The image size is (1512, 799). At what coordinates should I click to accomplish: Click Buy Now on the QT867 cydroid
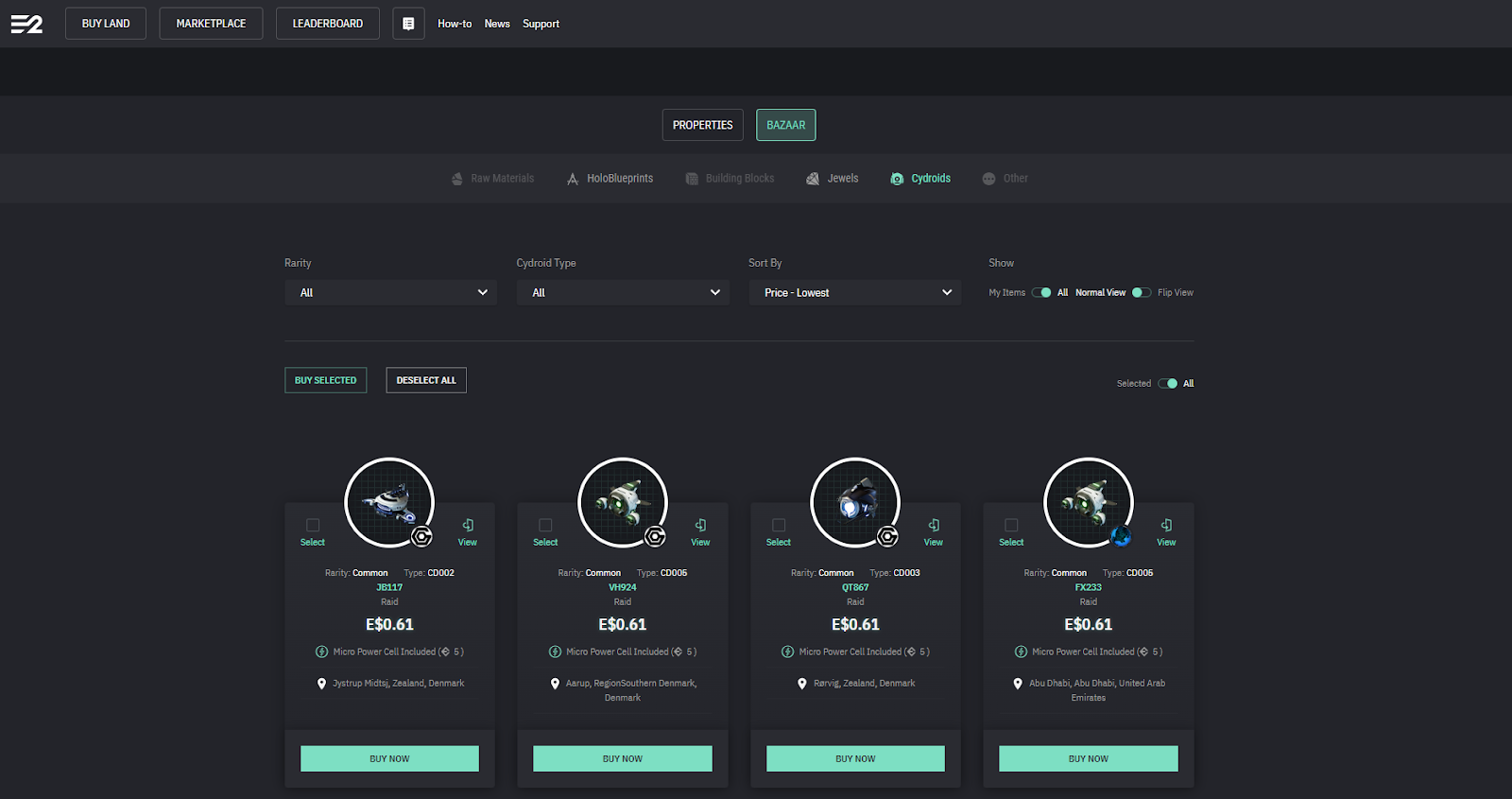pyautogui.click(x=855, y=758)
